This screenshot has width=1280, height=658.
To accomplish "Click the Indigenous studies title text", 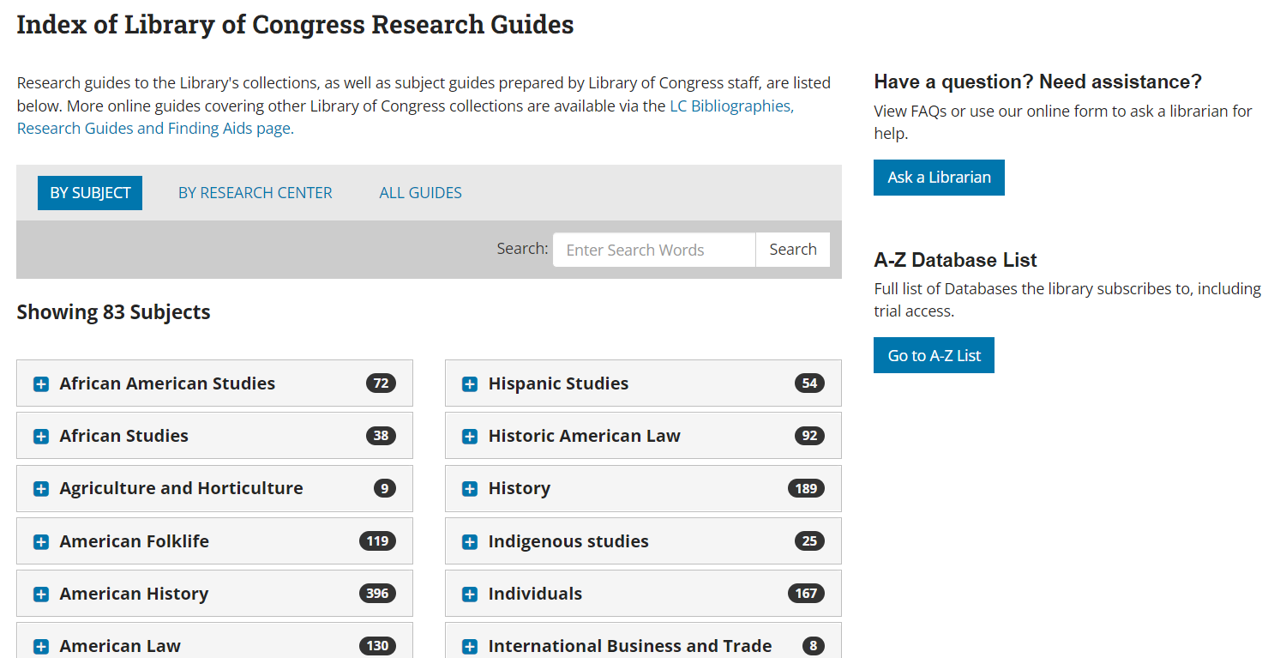I will pos(568,542).
